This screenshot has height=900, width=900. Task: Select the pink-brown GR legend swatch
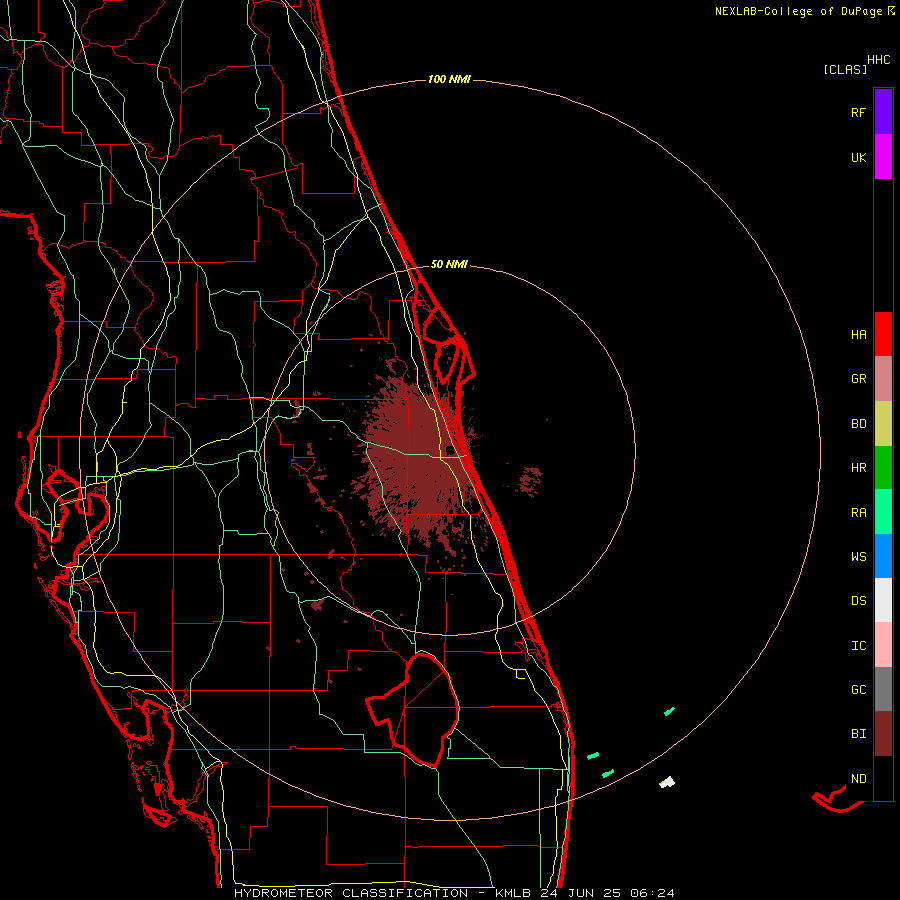[883, 379]
